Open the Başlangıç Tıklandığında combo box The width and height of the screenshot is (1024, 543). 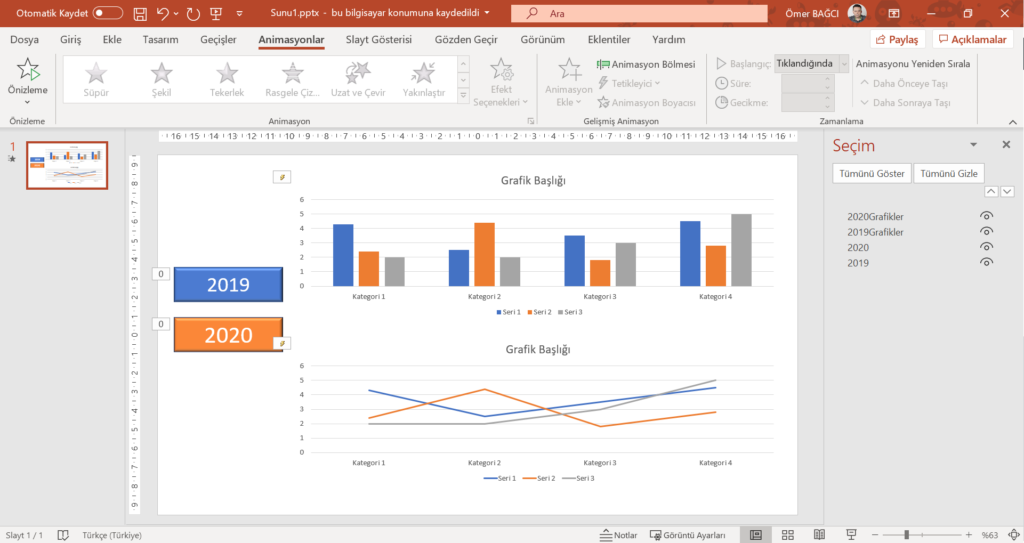tap(812, 63)
